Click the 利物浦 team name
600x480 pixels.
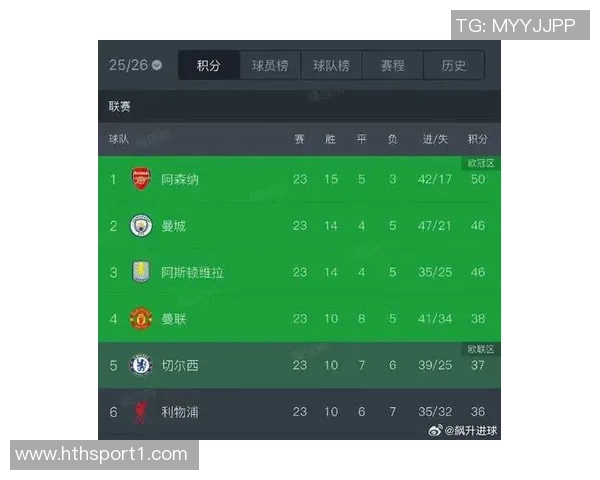(180, 411)
